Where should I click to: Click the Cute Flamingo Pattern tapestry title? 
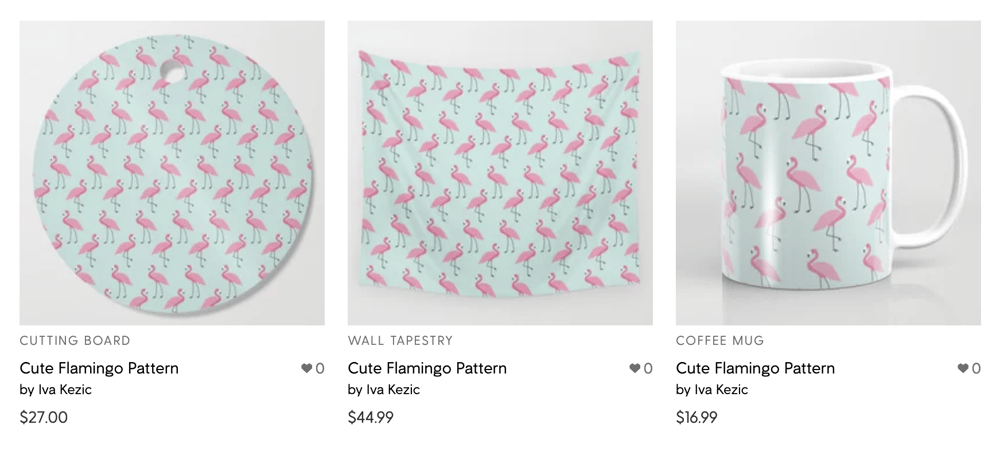(427, 368)
